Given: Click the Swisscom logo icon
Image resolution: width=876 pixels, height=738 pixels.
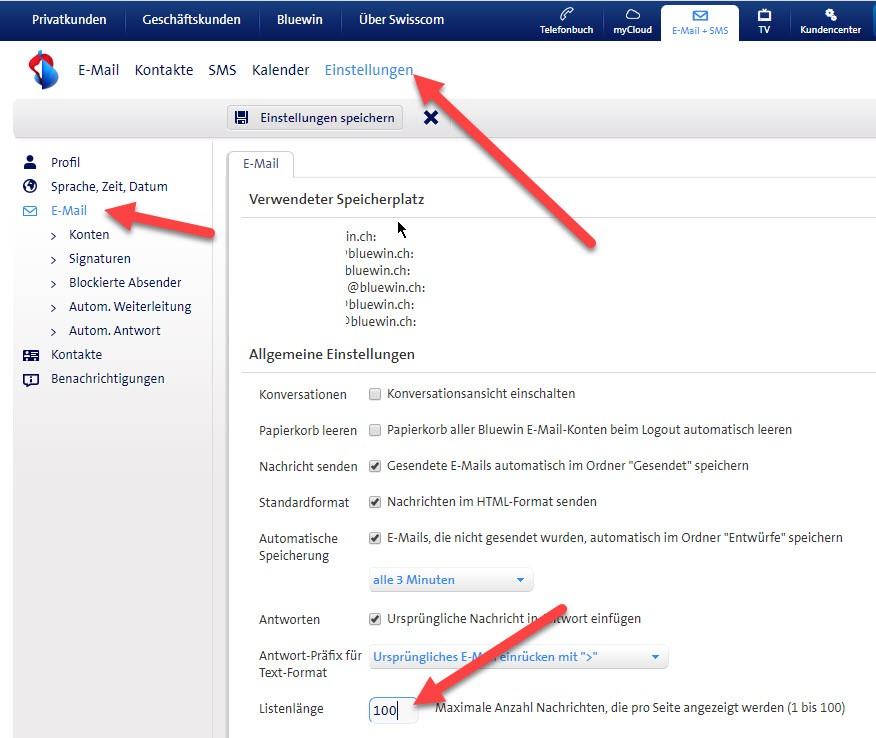Looking at the screenshot, I should [44, 70].
